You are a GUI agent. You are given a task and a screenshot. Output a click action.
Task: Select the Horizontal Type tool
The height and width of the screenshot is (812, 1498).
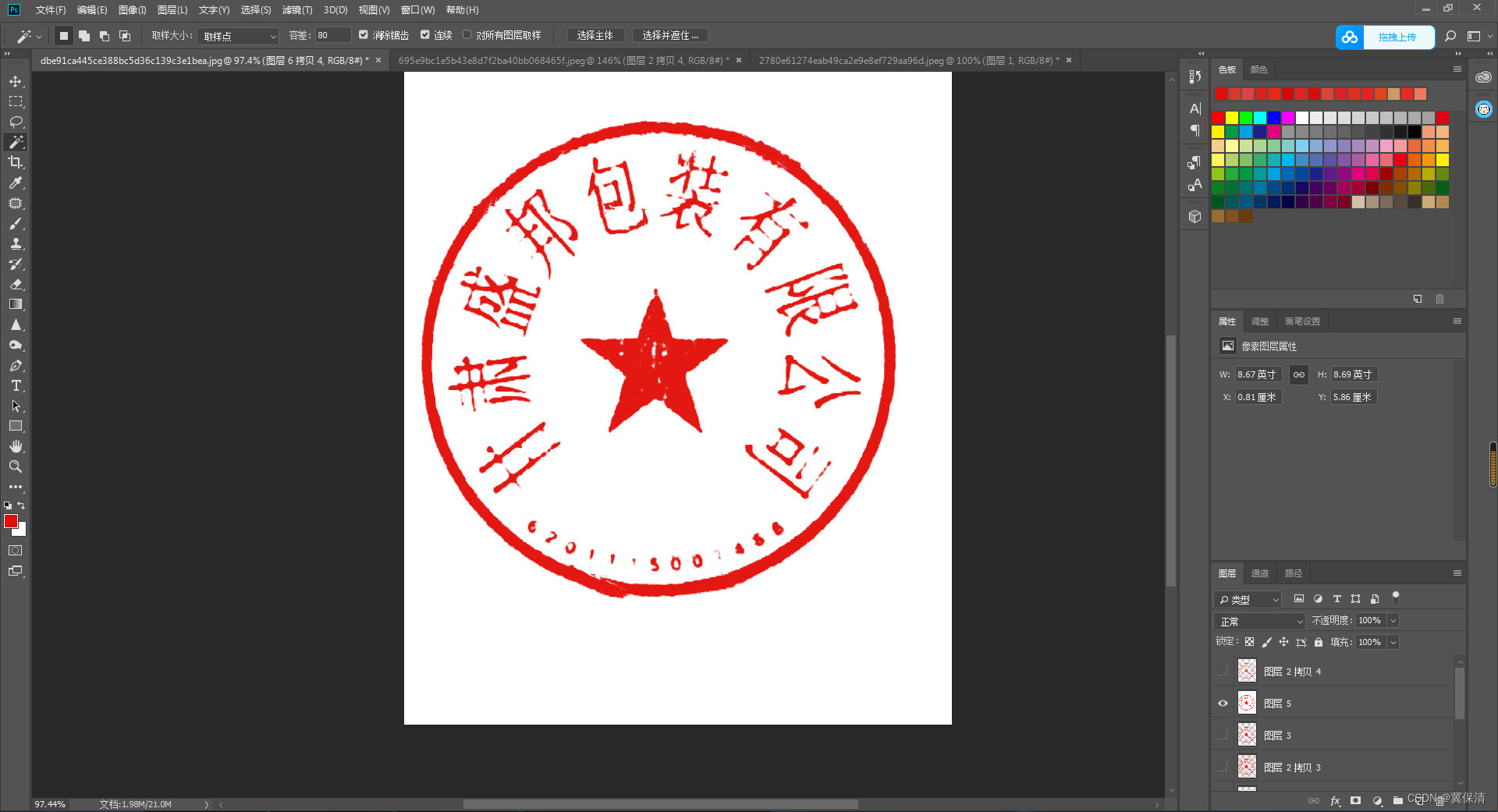pyautogui.click(x=16, y=386)
